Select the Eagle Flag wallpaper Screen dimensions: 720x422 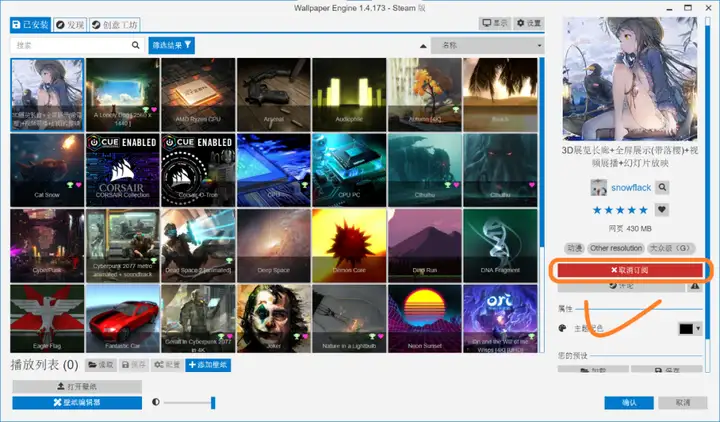(47, 318)
